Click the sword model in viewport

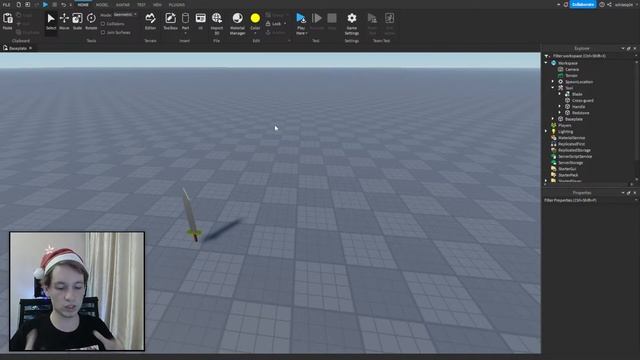tap(191, 215)
